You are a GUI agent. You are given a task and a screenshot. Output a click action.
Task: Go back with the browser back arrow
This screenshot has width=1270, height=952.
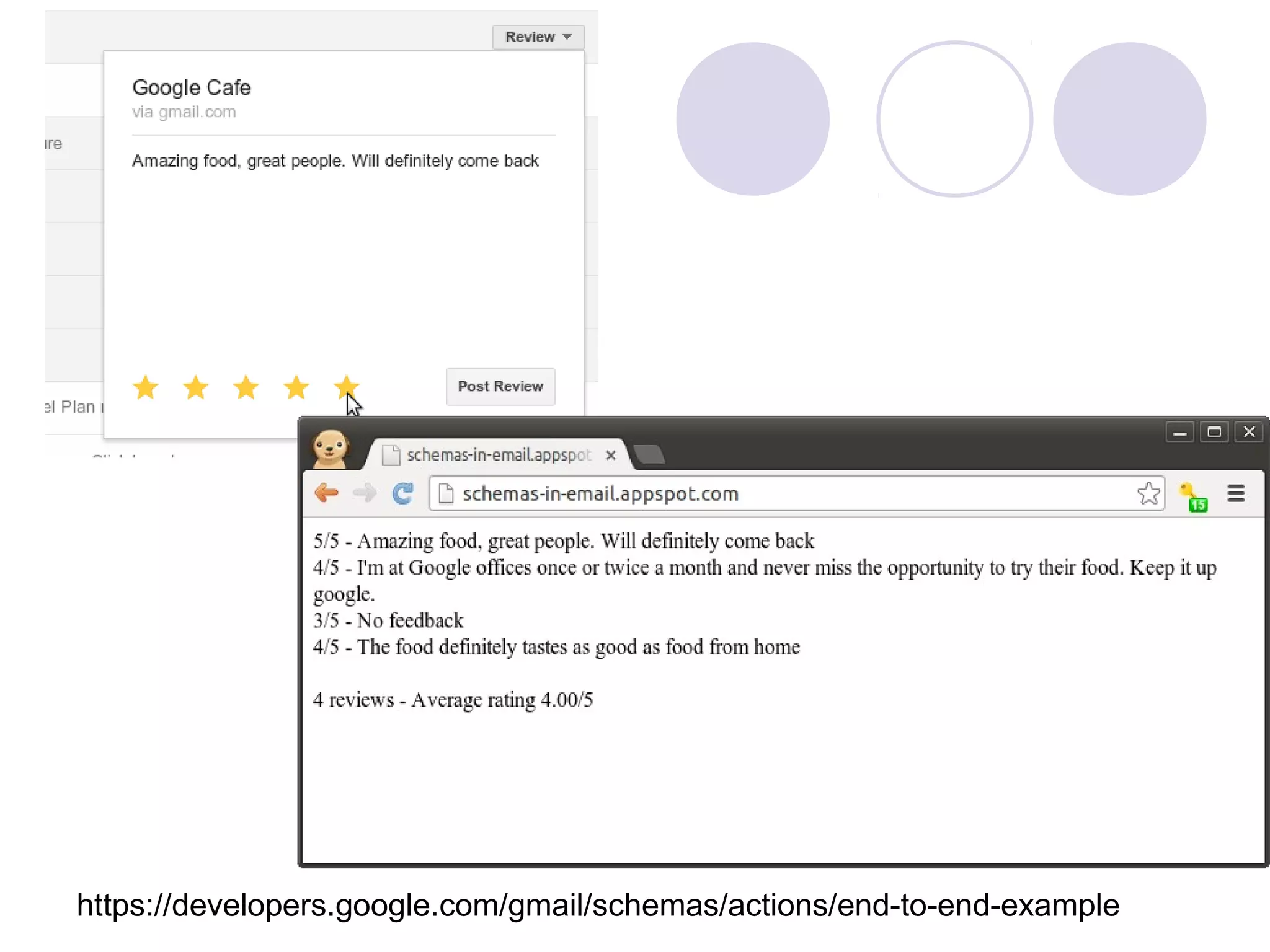[x=326, y=493]
